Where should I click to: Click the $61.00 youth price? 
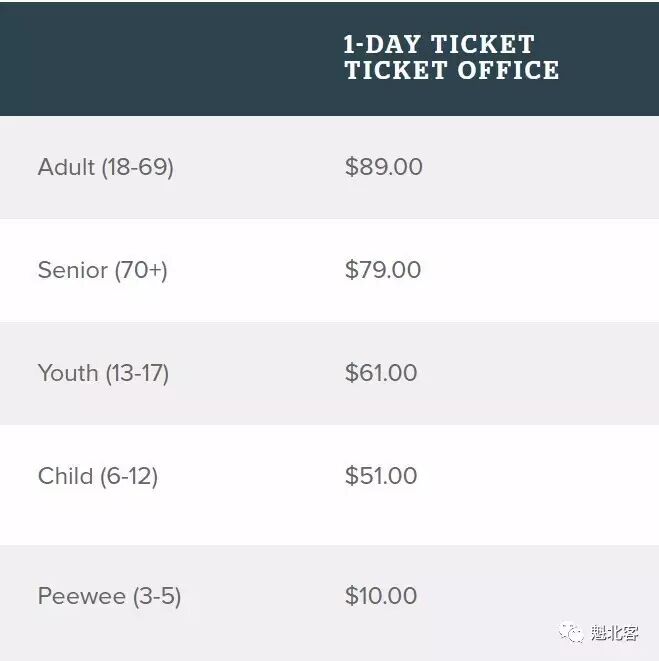381,373
